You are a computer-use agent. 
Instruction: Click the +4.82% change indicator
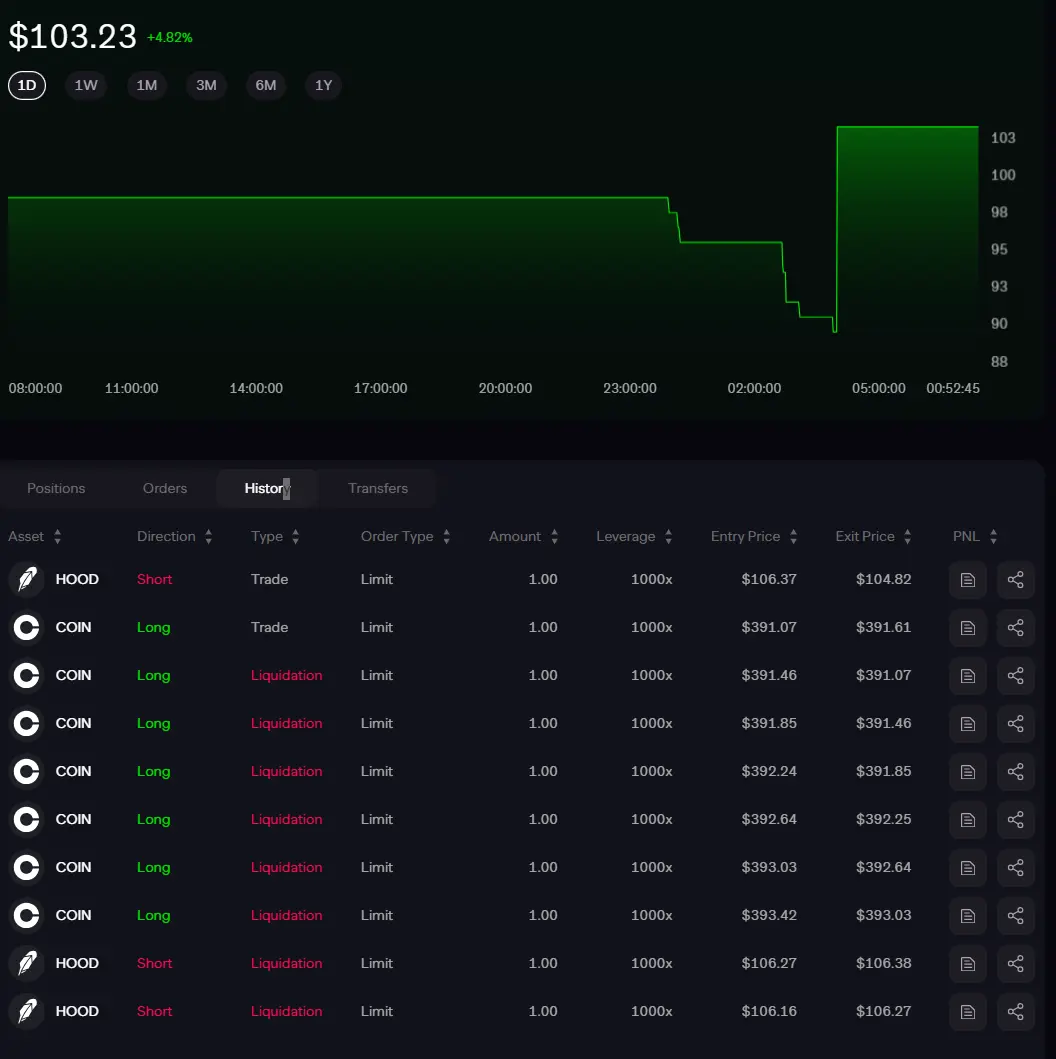coord(169,38)
